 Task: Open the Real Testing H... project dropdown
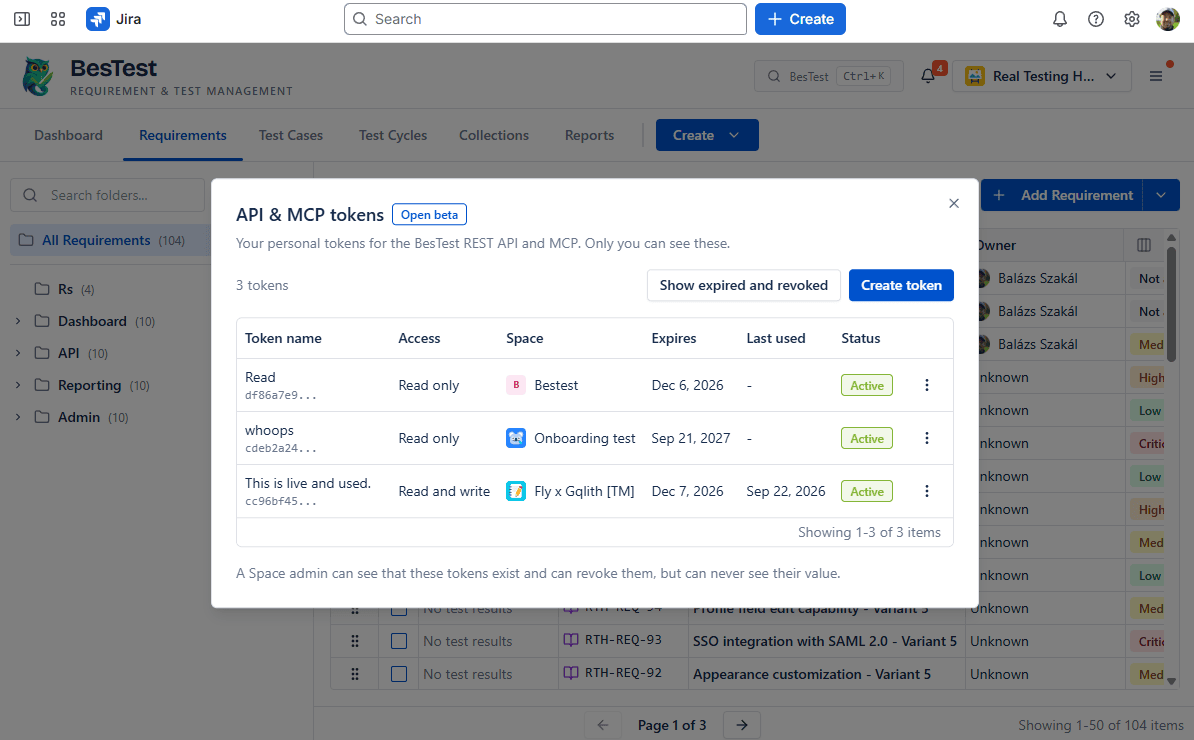tap(1041, 76)
